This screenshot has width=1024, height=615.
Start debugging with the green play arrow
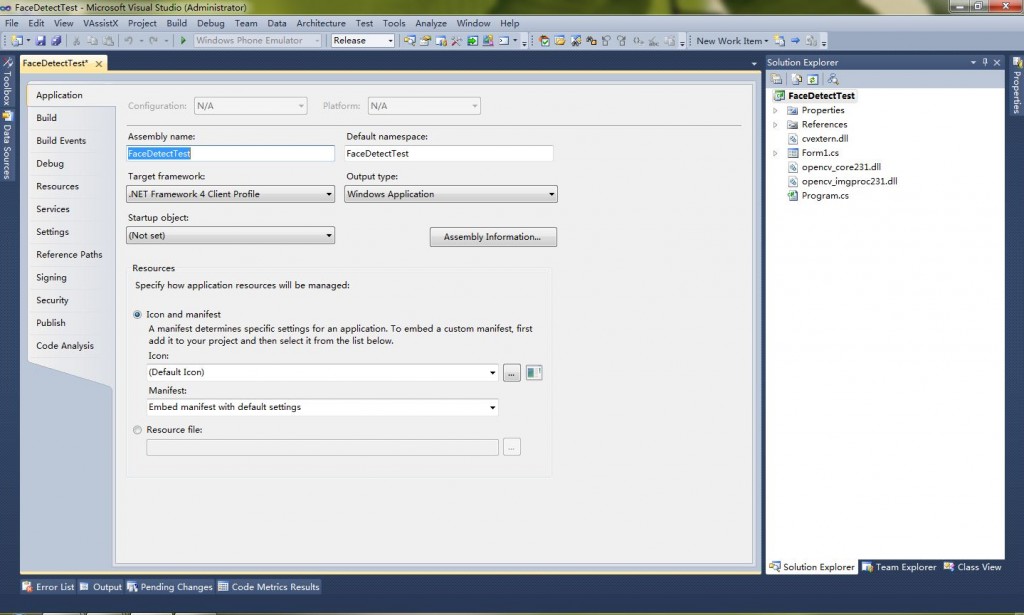(x=183, y=40)
